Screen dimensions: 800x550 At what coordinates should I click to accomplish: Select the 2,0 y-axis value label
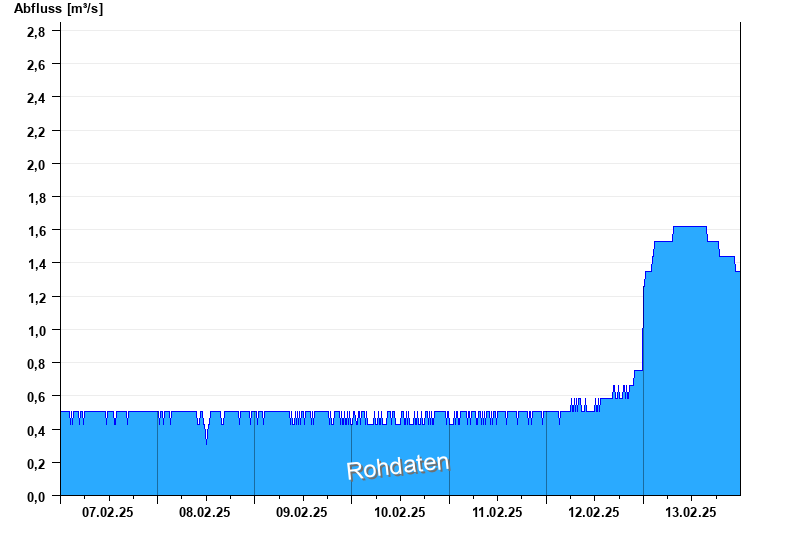pos(36,164)
